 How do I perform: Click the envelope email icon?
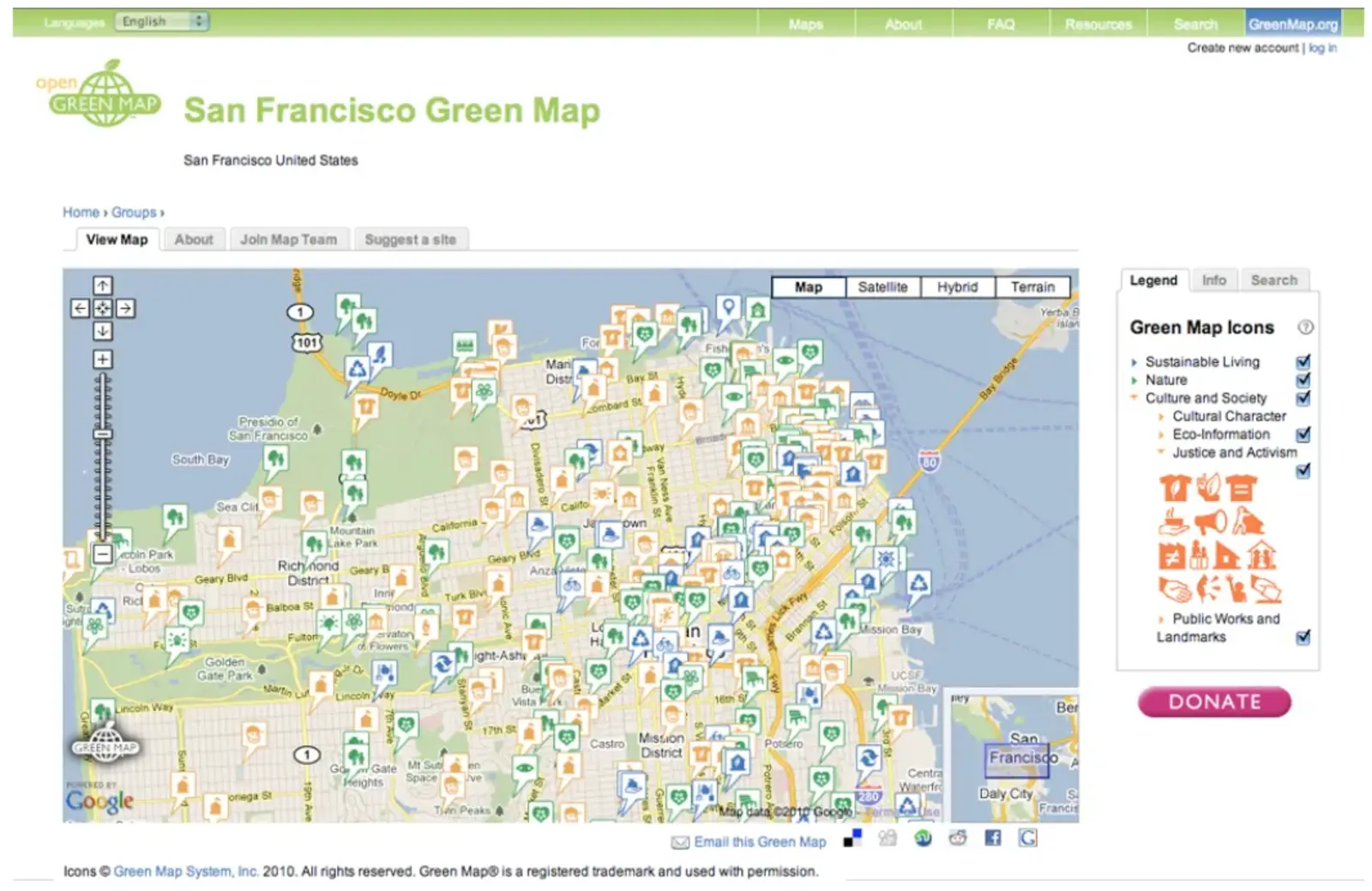pos(680,842)
